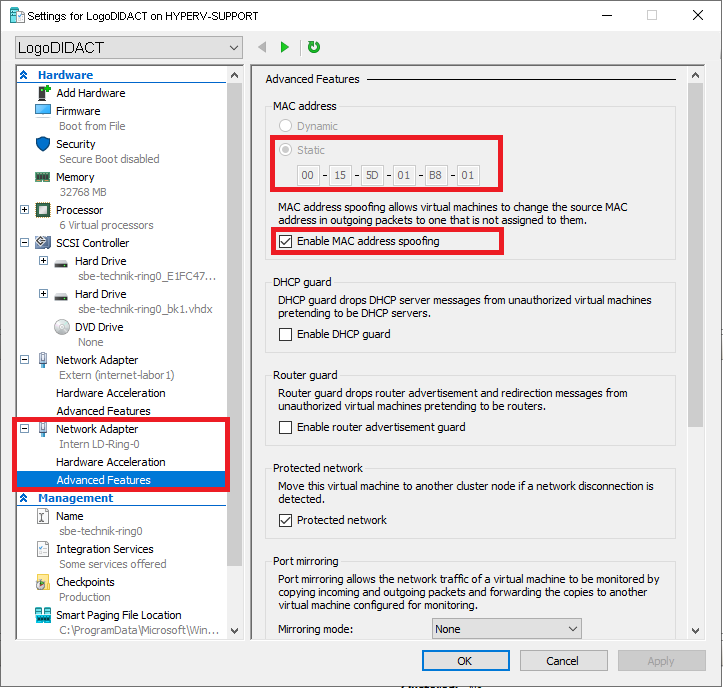Click the green Start VM arrow icon

pyautogui.click(x=284, y=47)
